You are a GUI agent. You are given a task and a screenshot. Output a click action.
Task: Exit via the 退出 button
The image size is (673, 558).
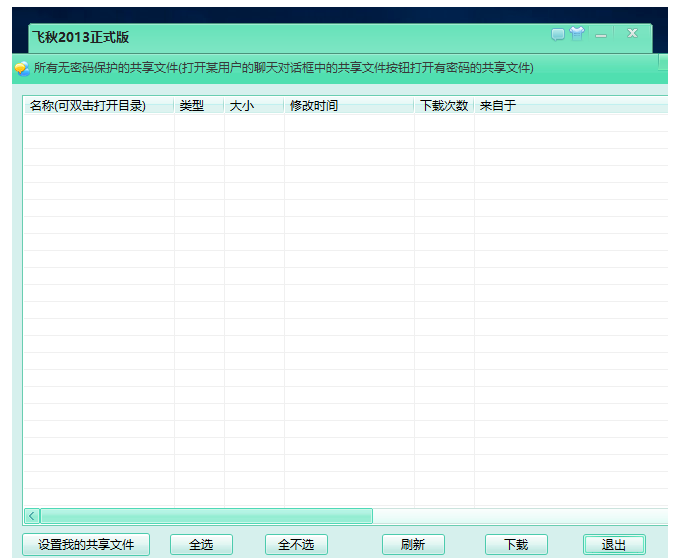click(614, 545)
